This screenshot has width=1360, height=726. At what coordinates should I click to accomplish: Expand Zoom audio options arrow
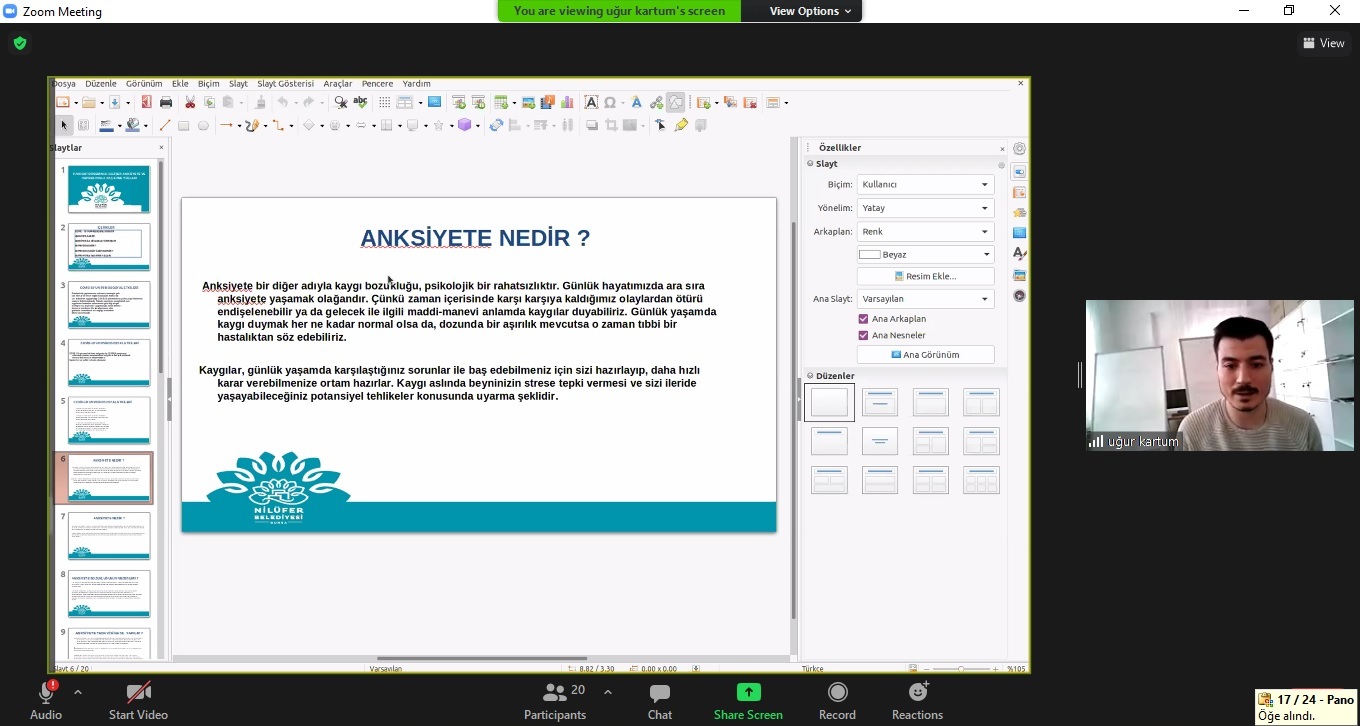pyautogui.click(x=78, y=692)
